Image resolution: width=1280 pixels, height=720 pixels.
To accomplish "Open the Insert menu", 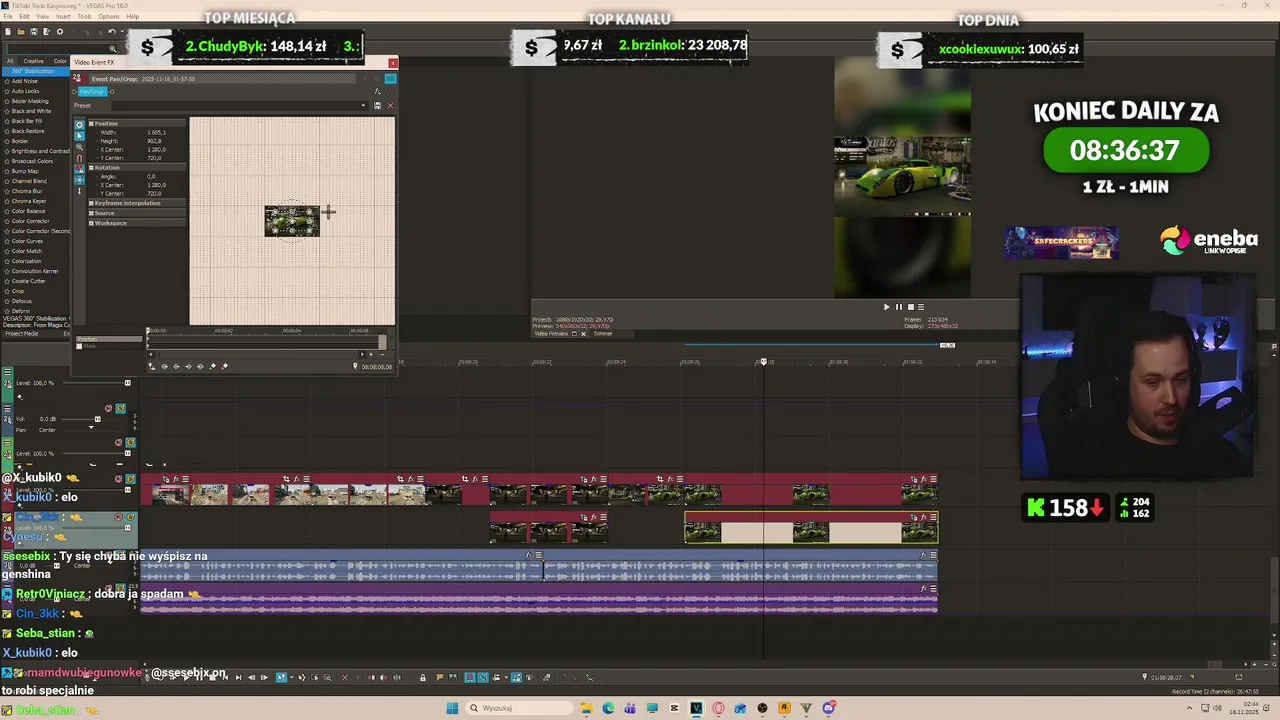I will tap(63, 16).
